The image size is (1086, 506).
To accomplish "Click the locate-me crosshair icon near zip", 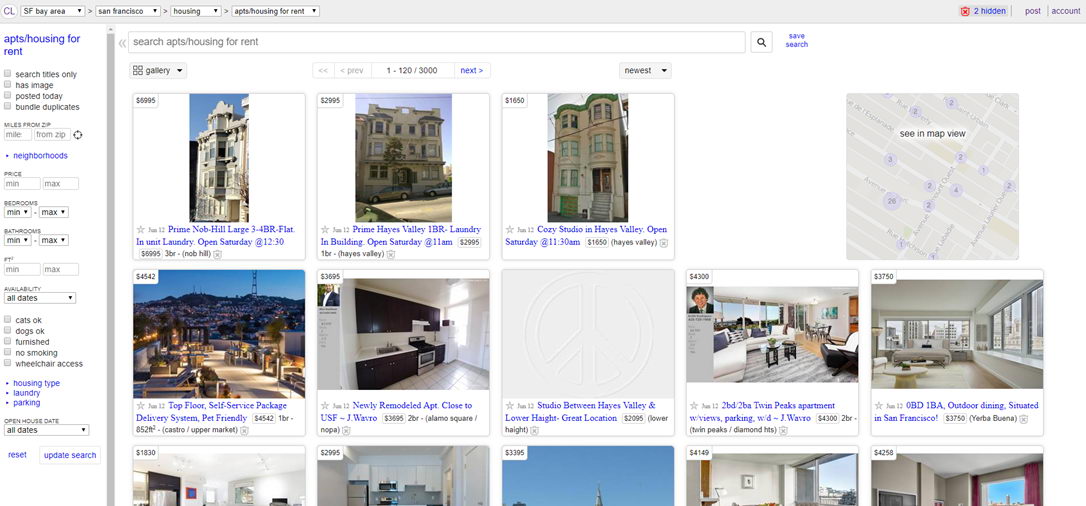I will tap(78, 135).
